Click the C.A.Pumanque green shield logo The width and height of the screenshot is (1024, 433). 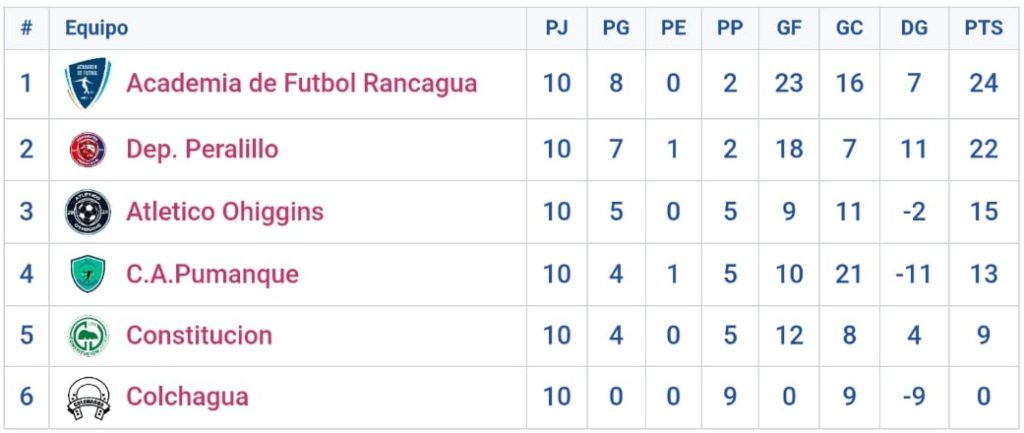(88, 274)
